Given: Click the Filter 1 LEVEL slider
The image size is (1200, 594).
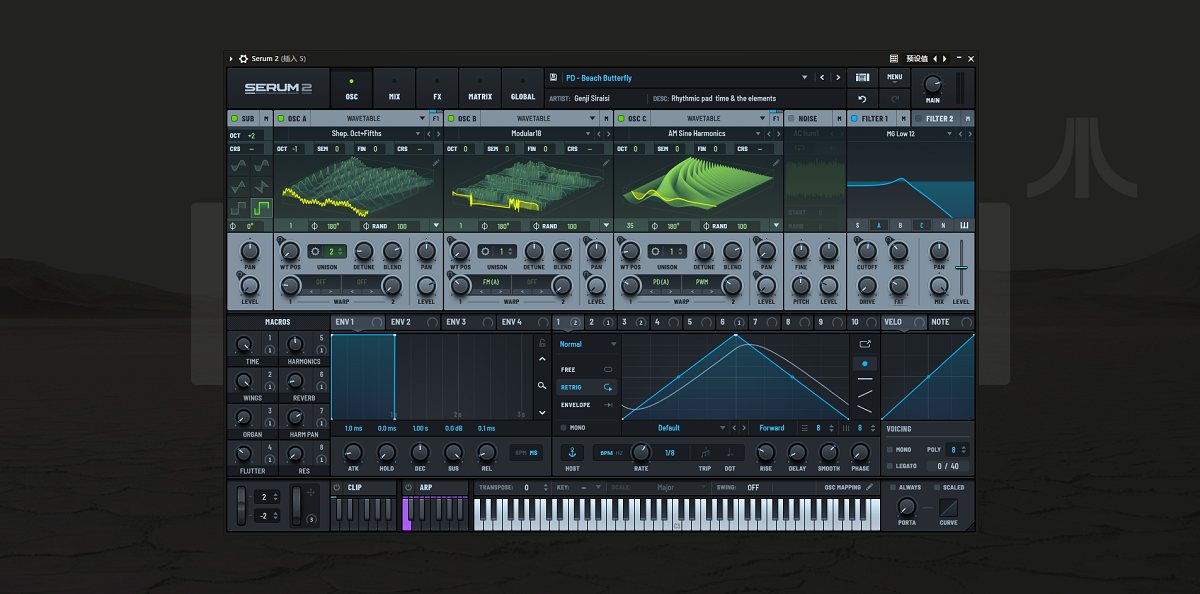Looking at the screenshot, I should 961,267.
